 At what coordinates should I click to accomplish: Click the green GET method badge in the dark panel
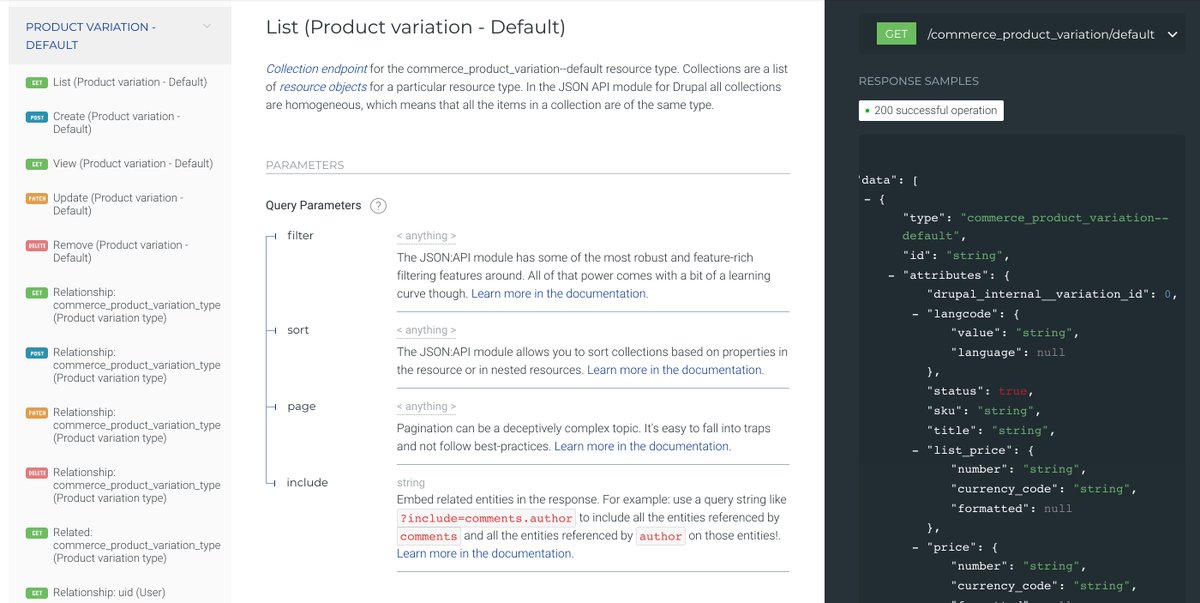896,34
